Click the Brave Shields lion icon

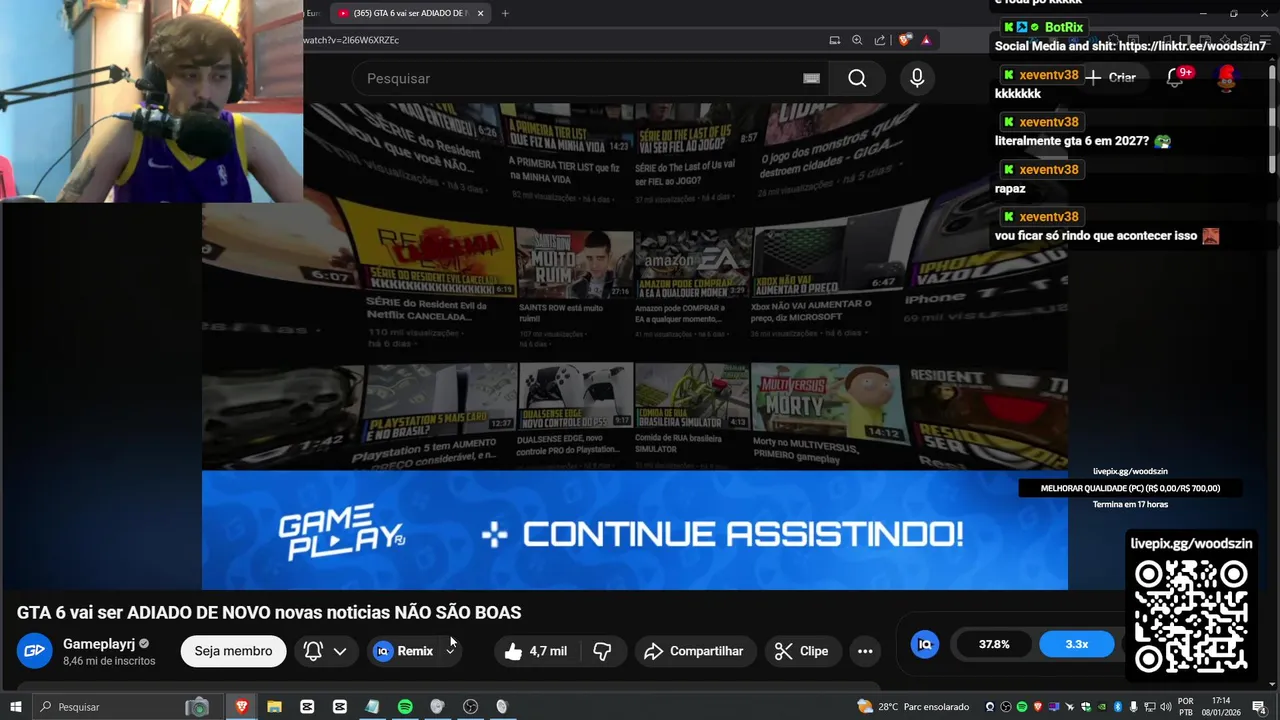tap(905, 40)
